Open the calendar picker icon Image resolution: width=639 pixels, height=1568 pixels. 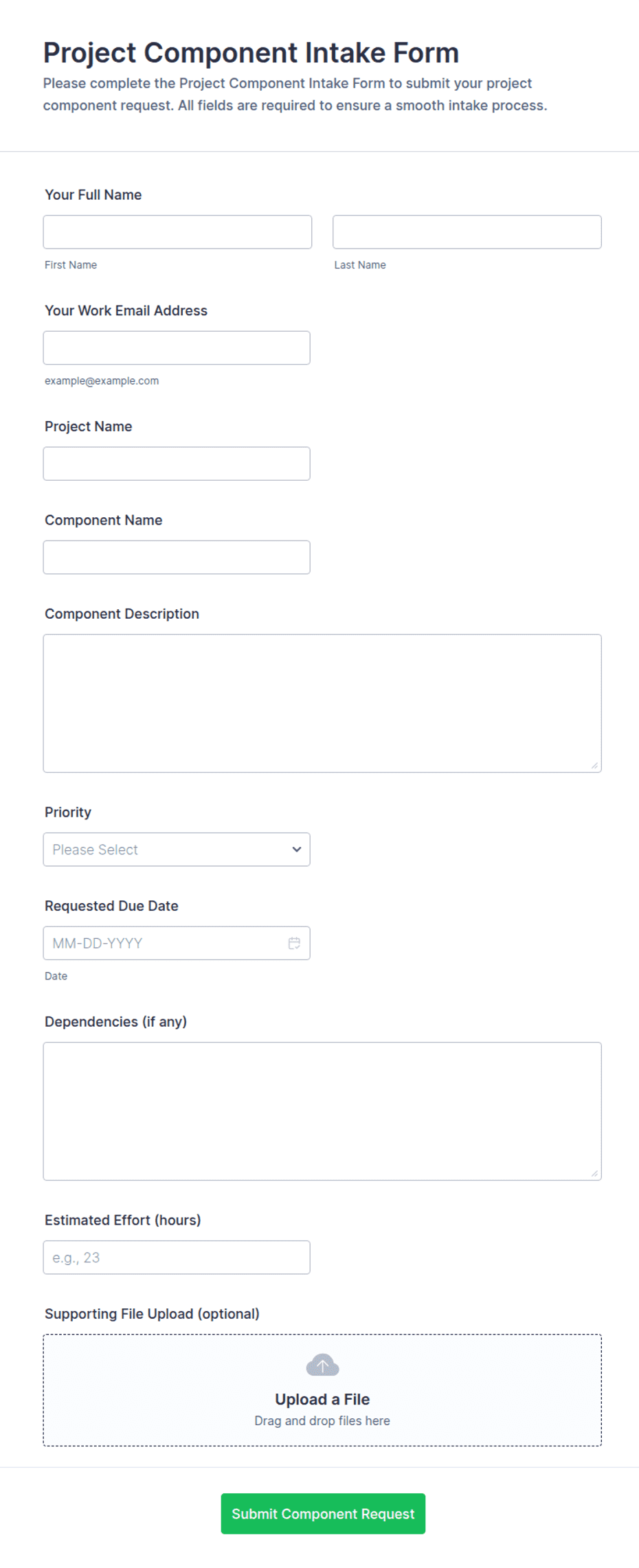[294, 943]
